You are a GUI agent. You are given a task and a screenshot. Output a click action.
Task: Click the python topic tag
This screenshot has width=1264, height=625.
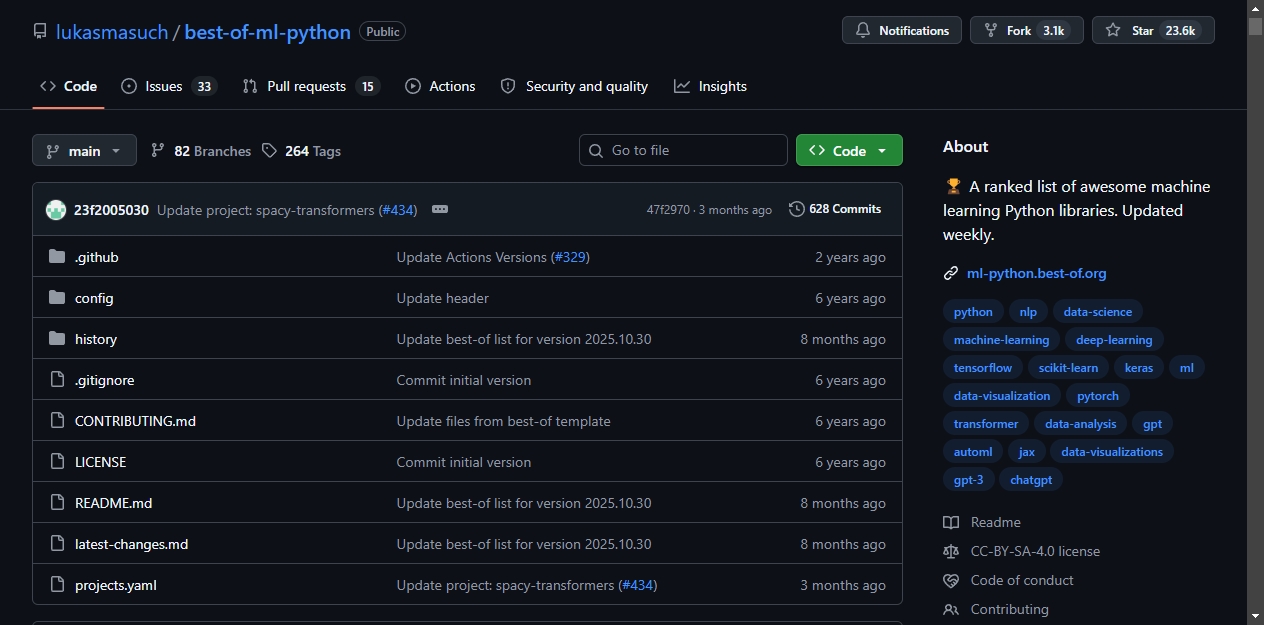point(973,312)
